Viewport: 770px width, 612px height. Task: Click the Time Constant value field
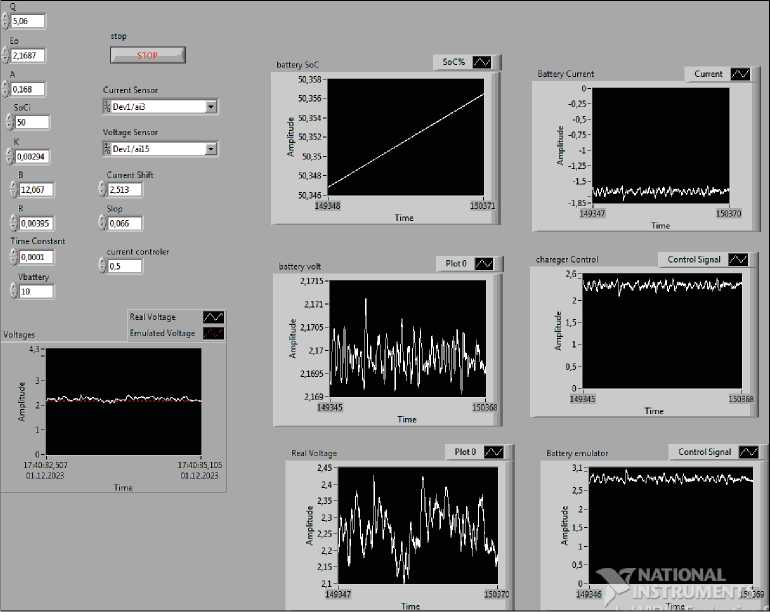(36, 257)
